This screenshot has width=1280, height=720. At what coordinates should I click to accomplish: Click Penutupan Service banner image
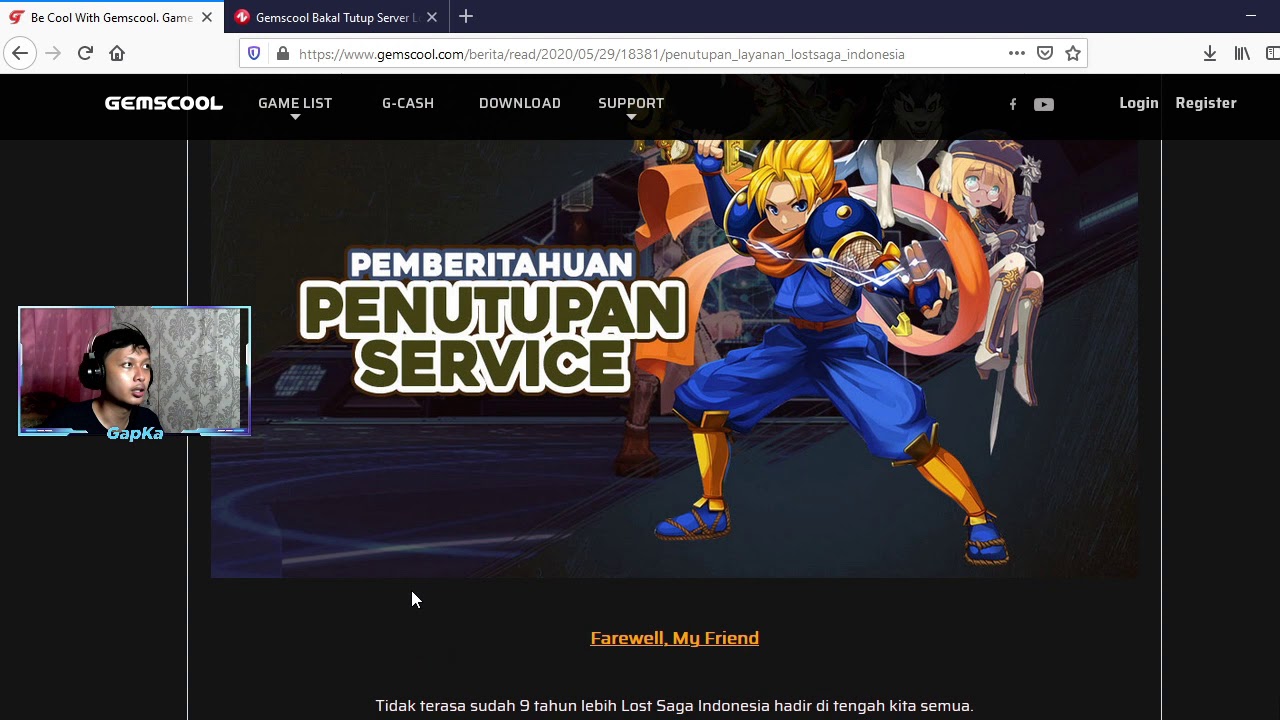tap(674, 359)
